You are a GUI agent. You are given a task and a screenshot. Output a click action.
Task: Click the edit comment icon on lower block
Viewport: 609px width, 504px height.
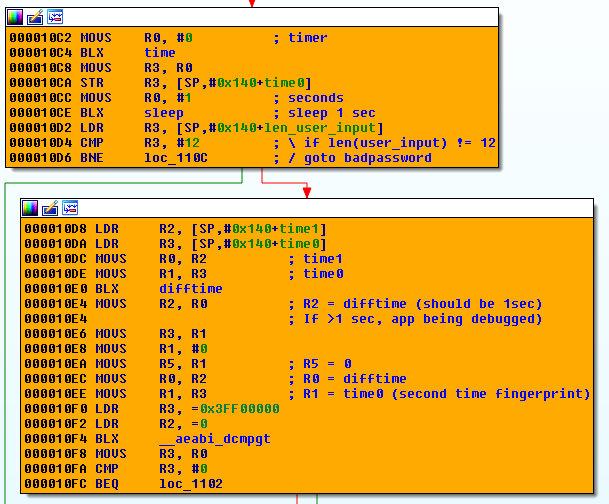50,208
